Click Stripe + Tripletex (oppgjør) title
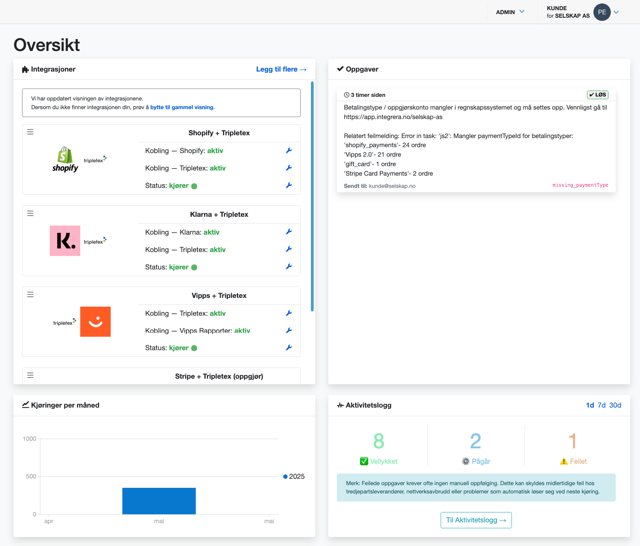The height and width of the screenshot is (546, 640). pyautogui.click(x=219, y=376)
